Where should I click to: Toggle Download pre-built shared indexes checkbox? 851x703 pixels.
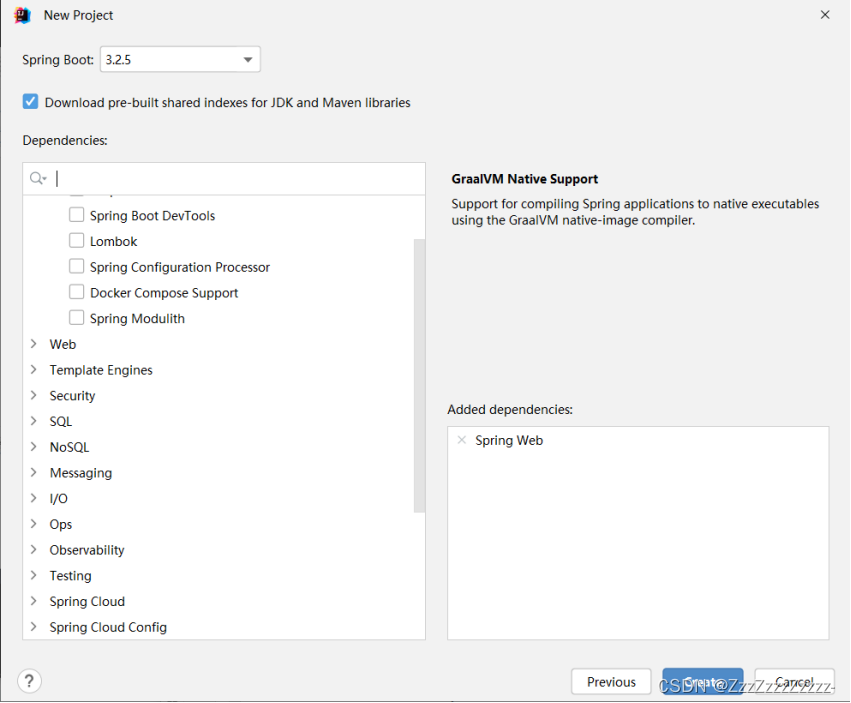pyautogui.click(x=30, y=102)
